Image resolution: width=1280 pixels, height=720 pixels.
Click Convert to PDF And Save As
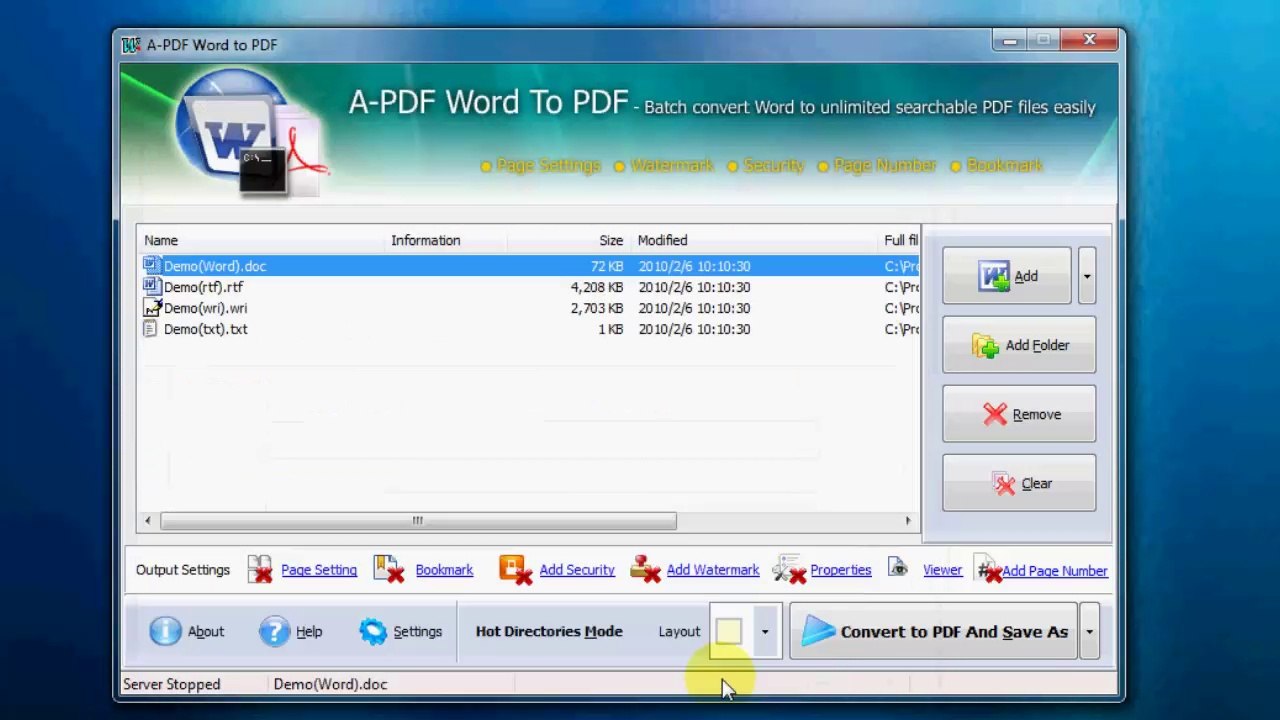(934, 632)
